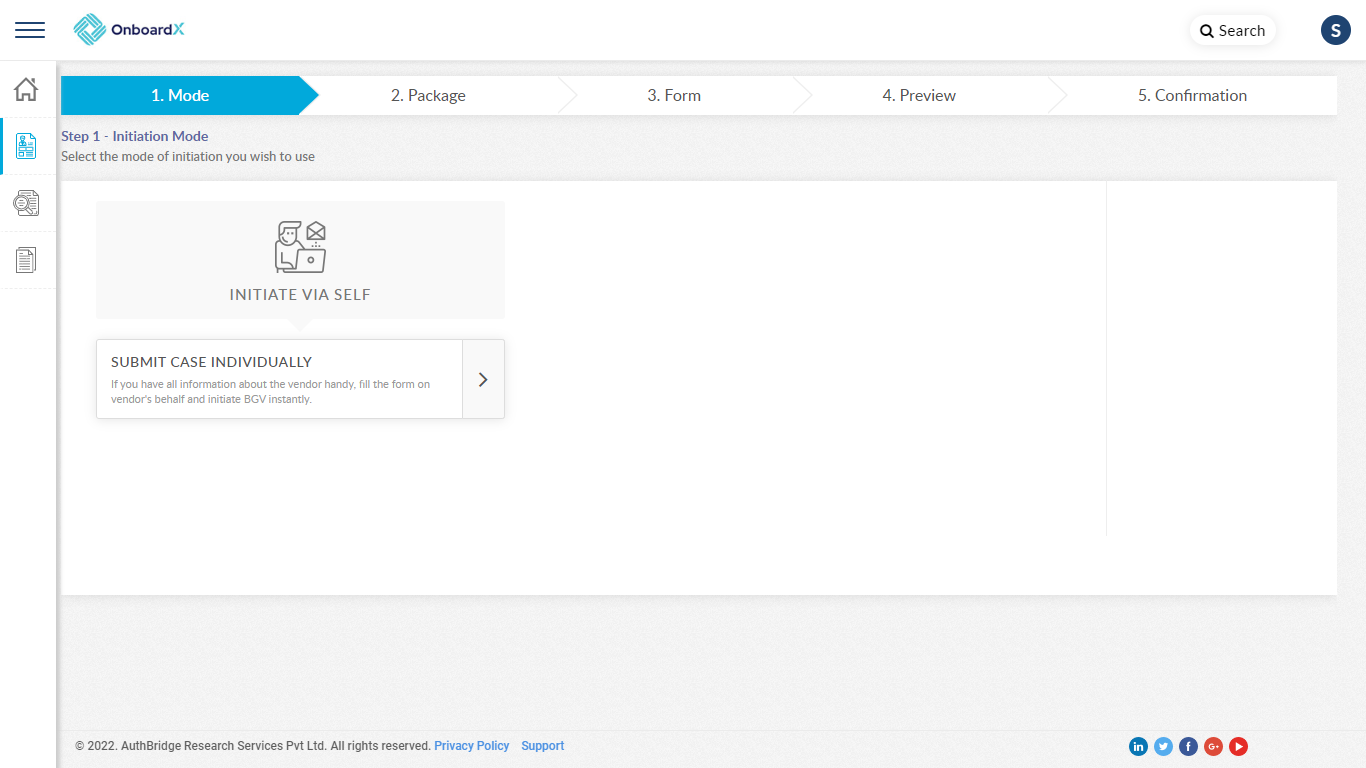Open the Support link

pos(543,746)
